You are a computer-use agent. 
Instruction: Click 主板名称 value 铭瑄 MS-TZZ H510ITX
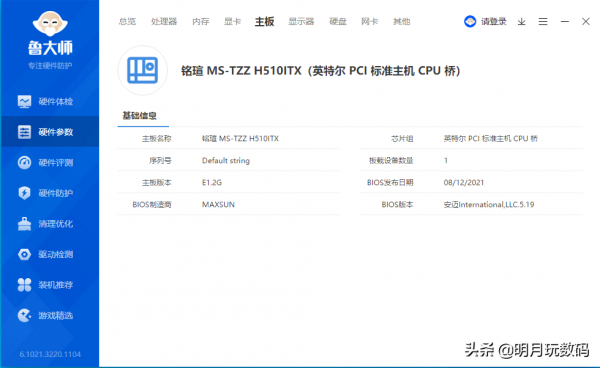240,138
